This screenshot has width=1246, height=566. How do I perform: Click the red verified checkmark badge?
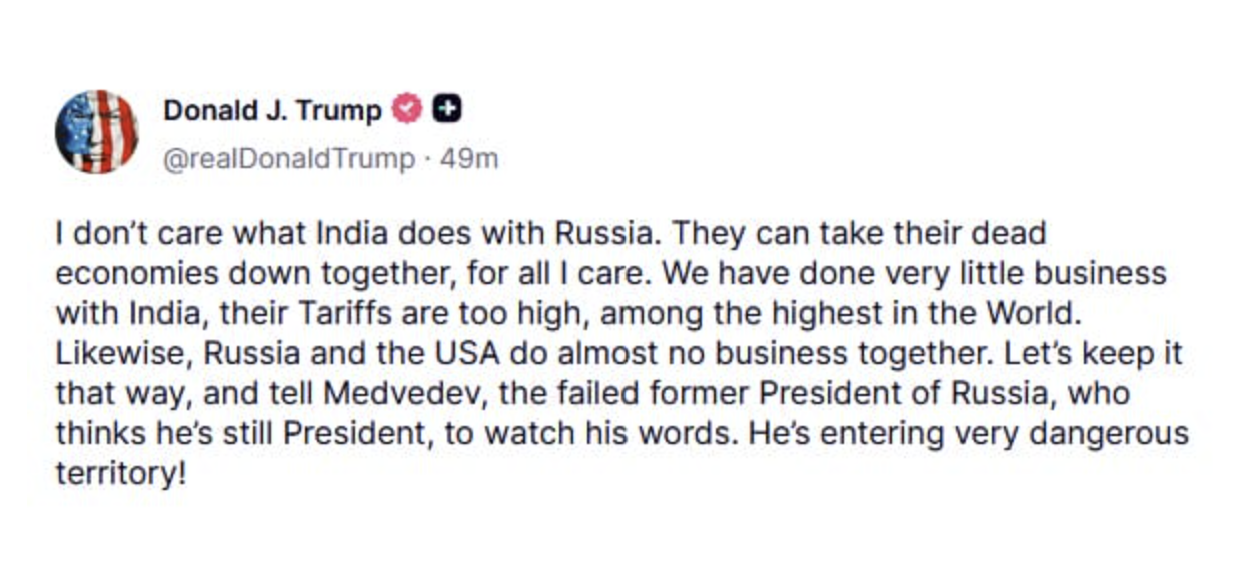pyautogui.click(x=406, y=109)
